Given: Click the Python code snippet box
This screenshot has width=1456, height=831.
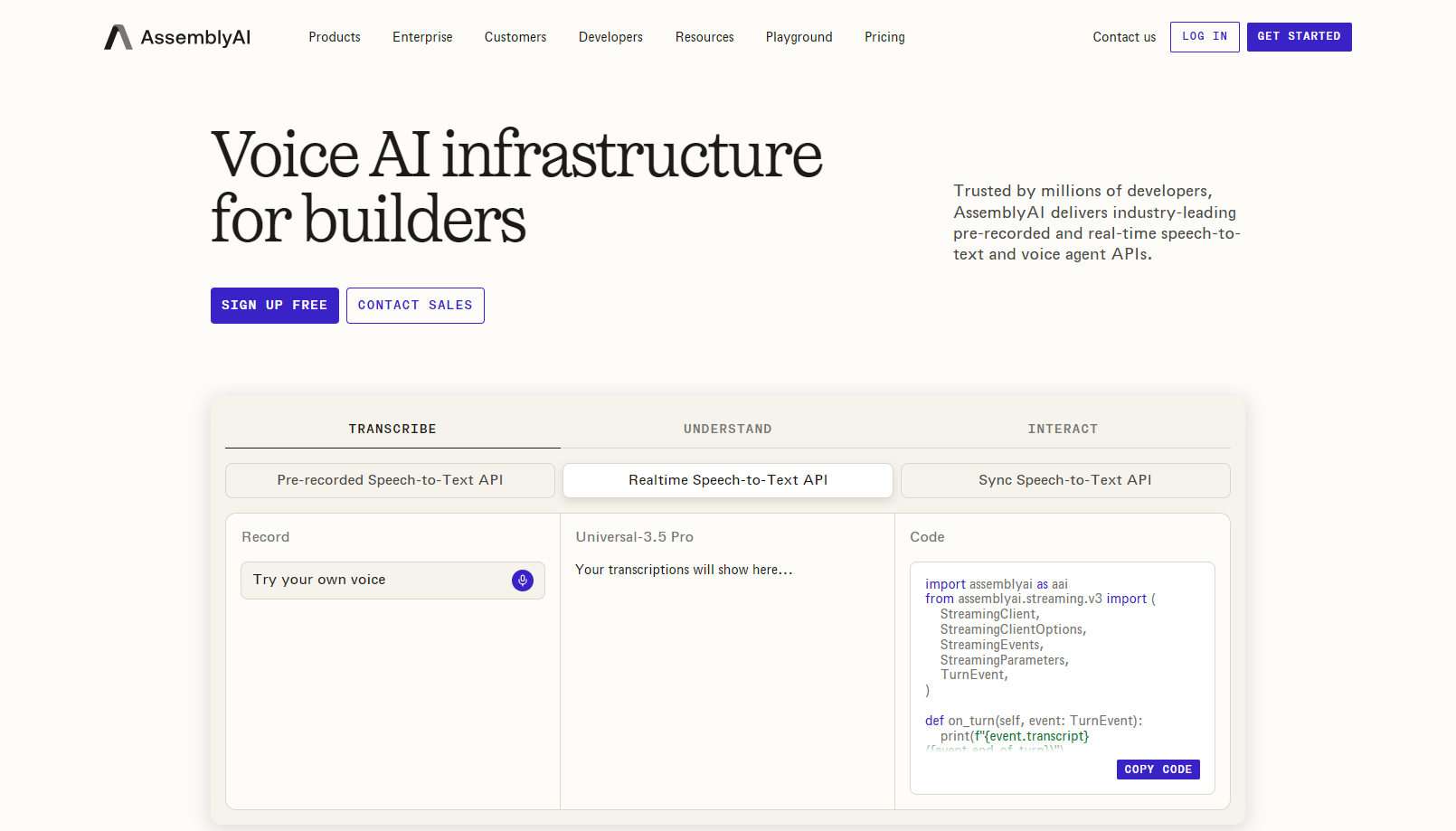Looking at the screenshot, I should (1063, 678).
